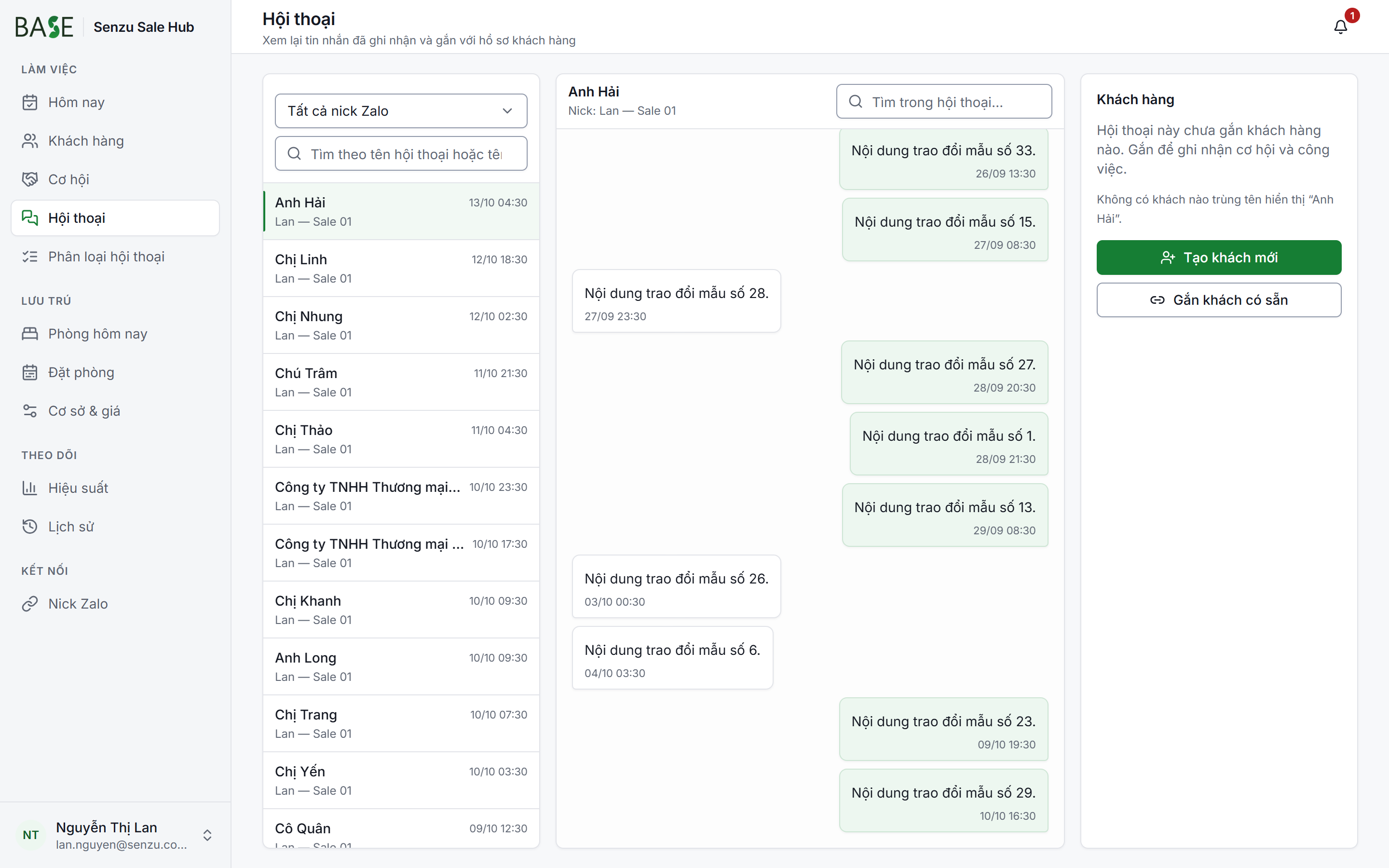
Task: Click Gắn khách có sẵn button
Action: coord(1219,299)
